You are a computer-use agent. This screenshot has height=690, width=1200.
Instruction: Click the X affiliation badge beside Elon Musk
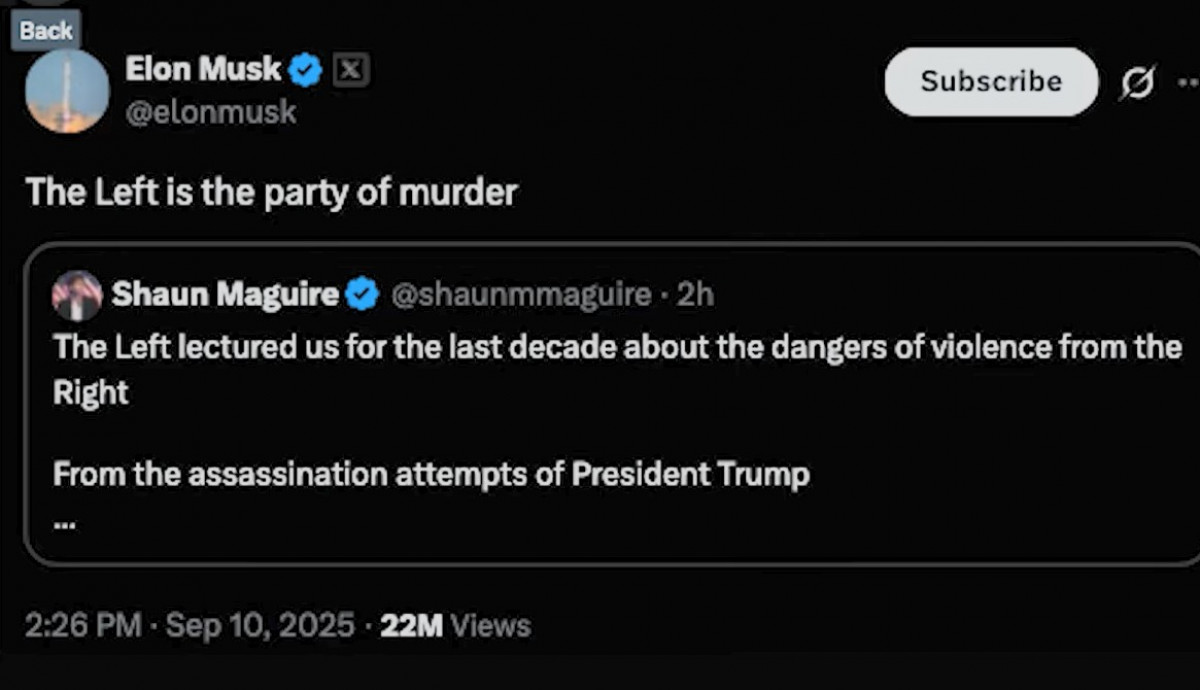[x=349, y=70]
